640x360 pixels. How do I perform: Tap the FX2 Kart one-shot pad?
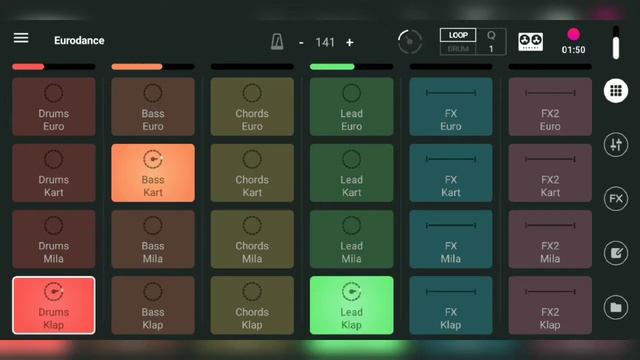[x=550, y=173]
